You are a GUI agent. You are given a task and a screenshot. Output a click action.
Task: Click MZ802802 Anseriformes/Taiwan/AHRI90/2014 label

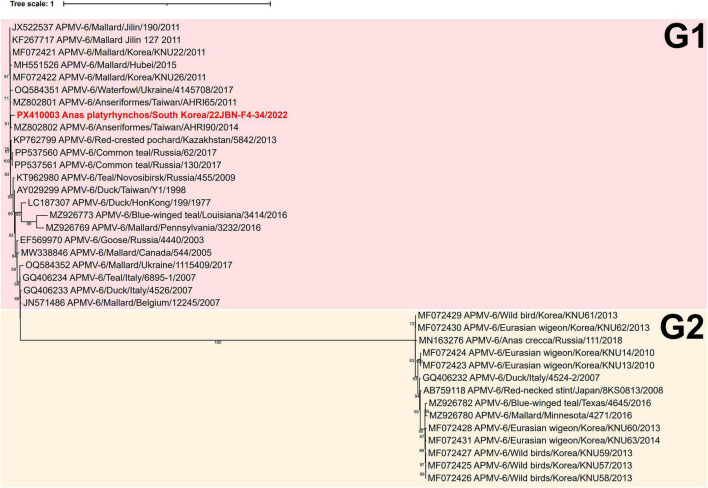[126, 127]
